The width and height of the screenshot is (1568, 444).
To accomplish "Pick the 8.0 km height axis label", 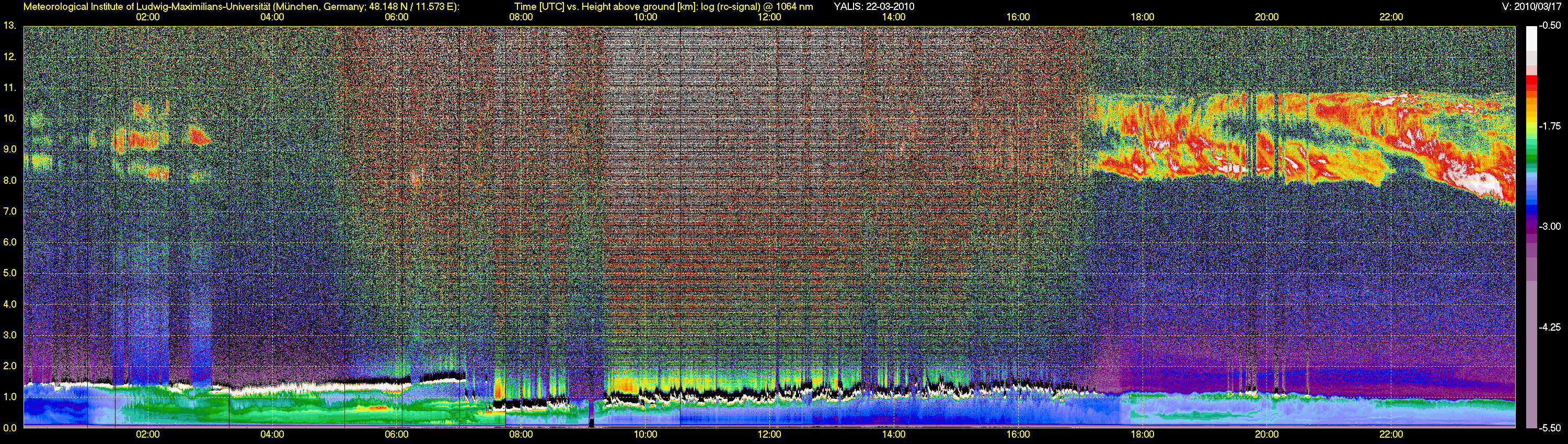I will point(10,180).
